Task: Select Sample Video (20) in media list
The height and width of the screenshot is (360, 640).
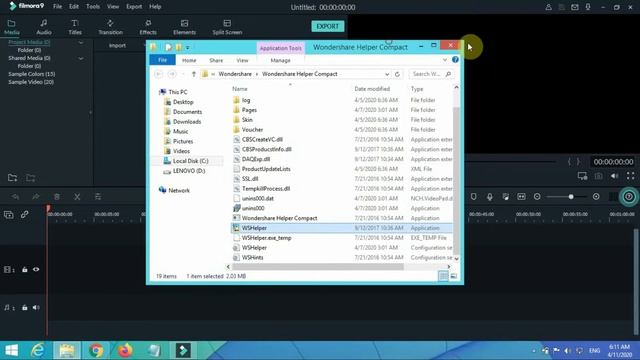Action: tap(31, 82)
